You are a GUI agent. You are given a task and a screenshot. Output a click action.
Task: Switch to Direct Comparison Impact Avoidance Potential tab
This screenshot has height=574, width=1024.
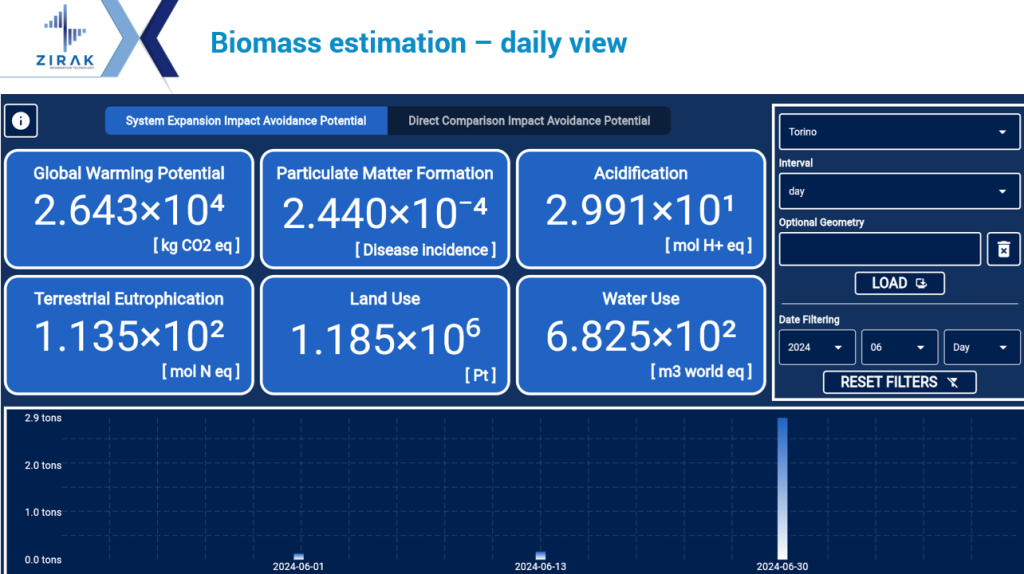(529, 121)
